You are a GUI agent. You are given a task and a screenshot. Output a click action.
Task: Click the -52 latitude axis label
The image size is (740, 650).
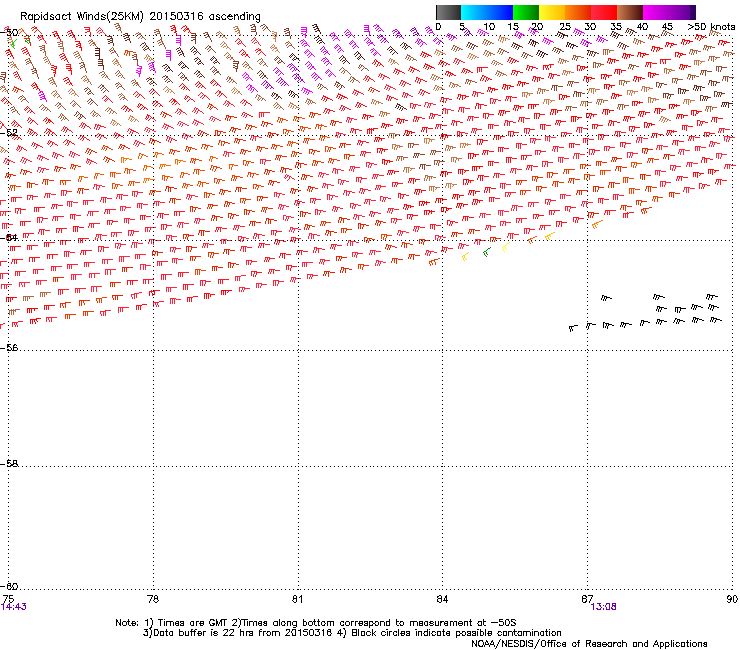pos(10,133)
